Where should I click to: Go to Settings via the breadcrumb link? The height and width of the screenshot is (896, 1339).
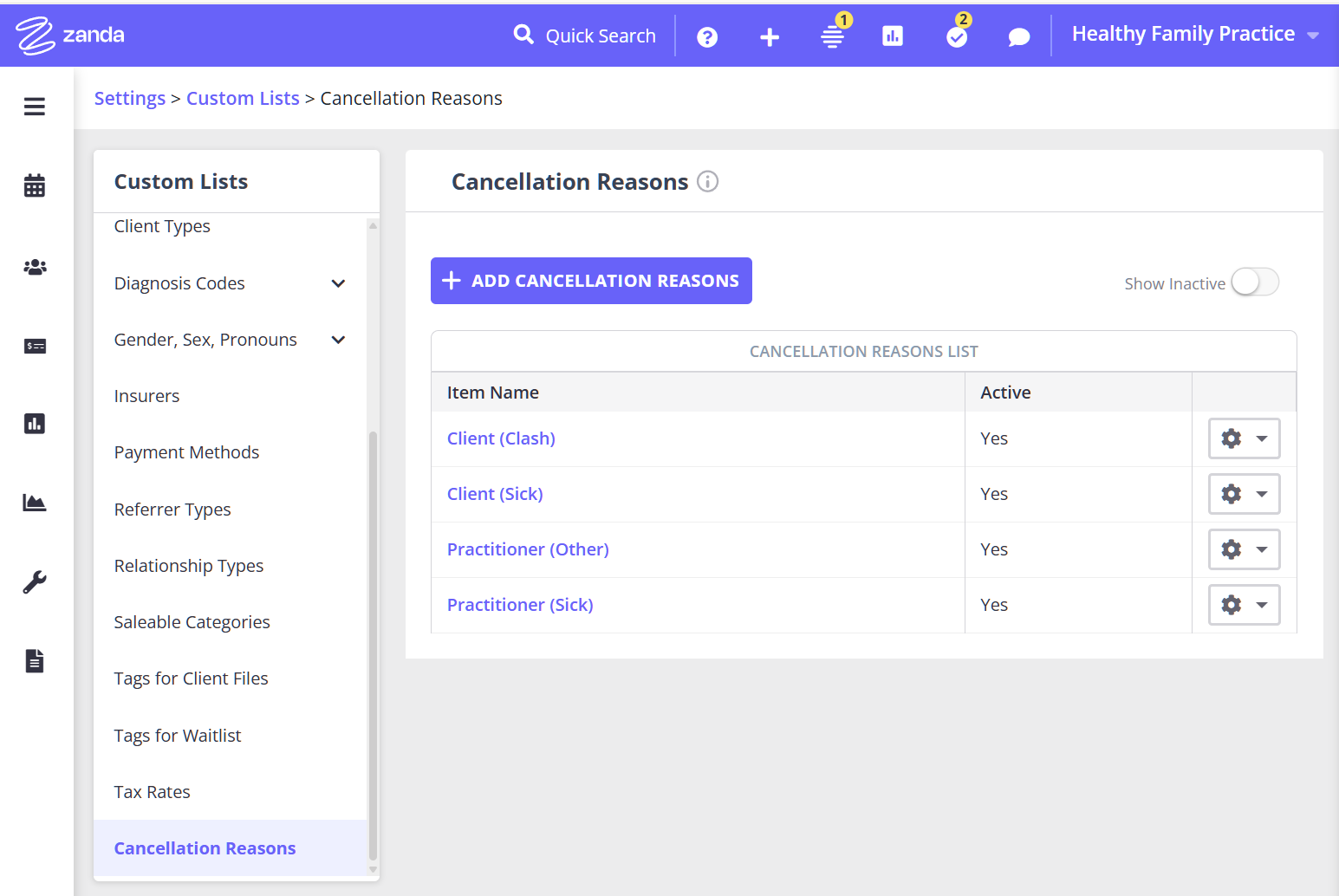129,99
